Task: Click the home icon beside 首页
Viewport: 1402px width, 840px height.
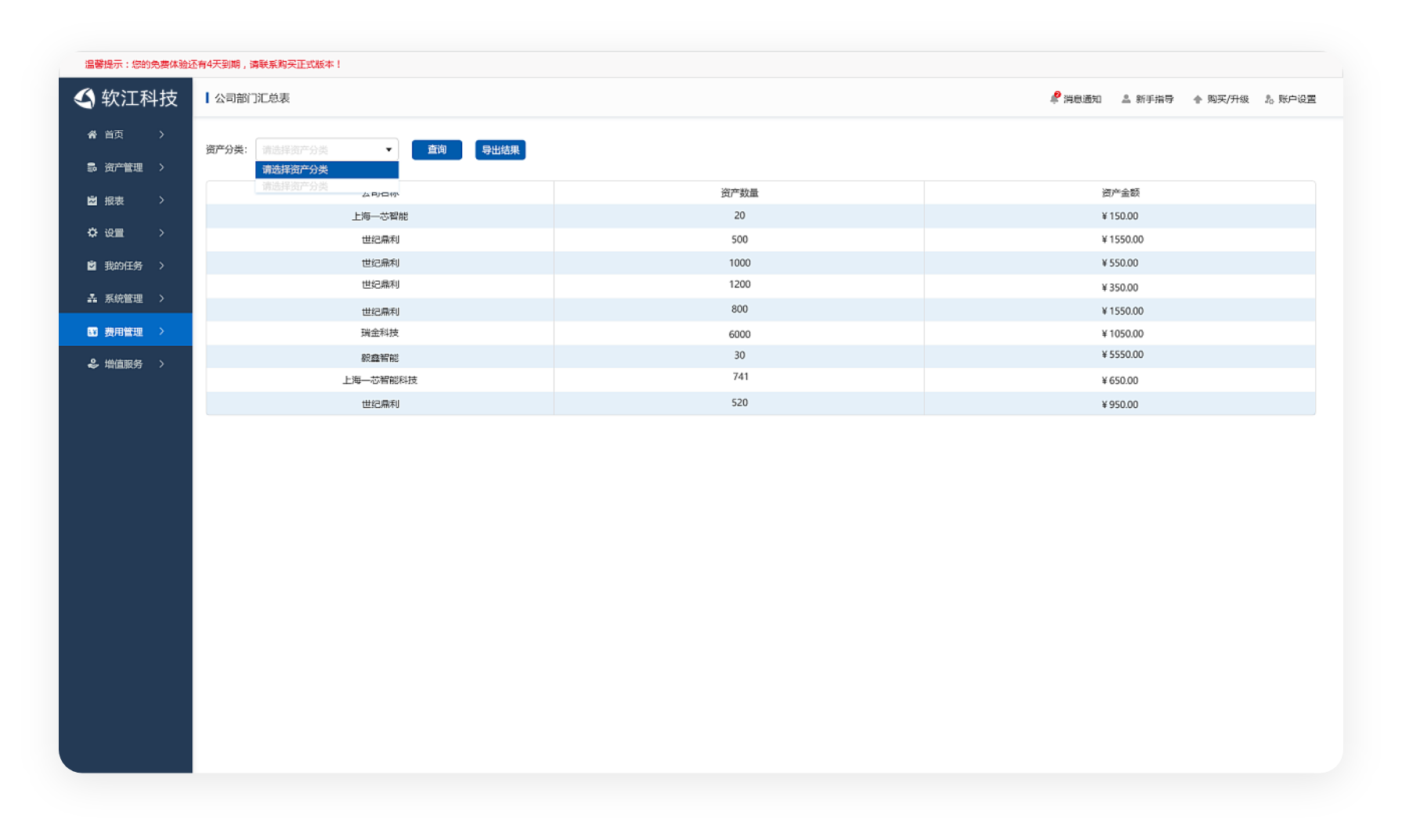Action: click(x=92, y=135)
